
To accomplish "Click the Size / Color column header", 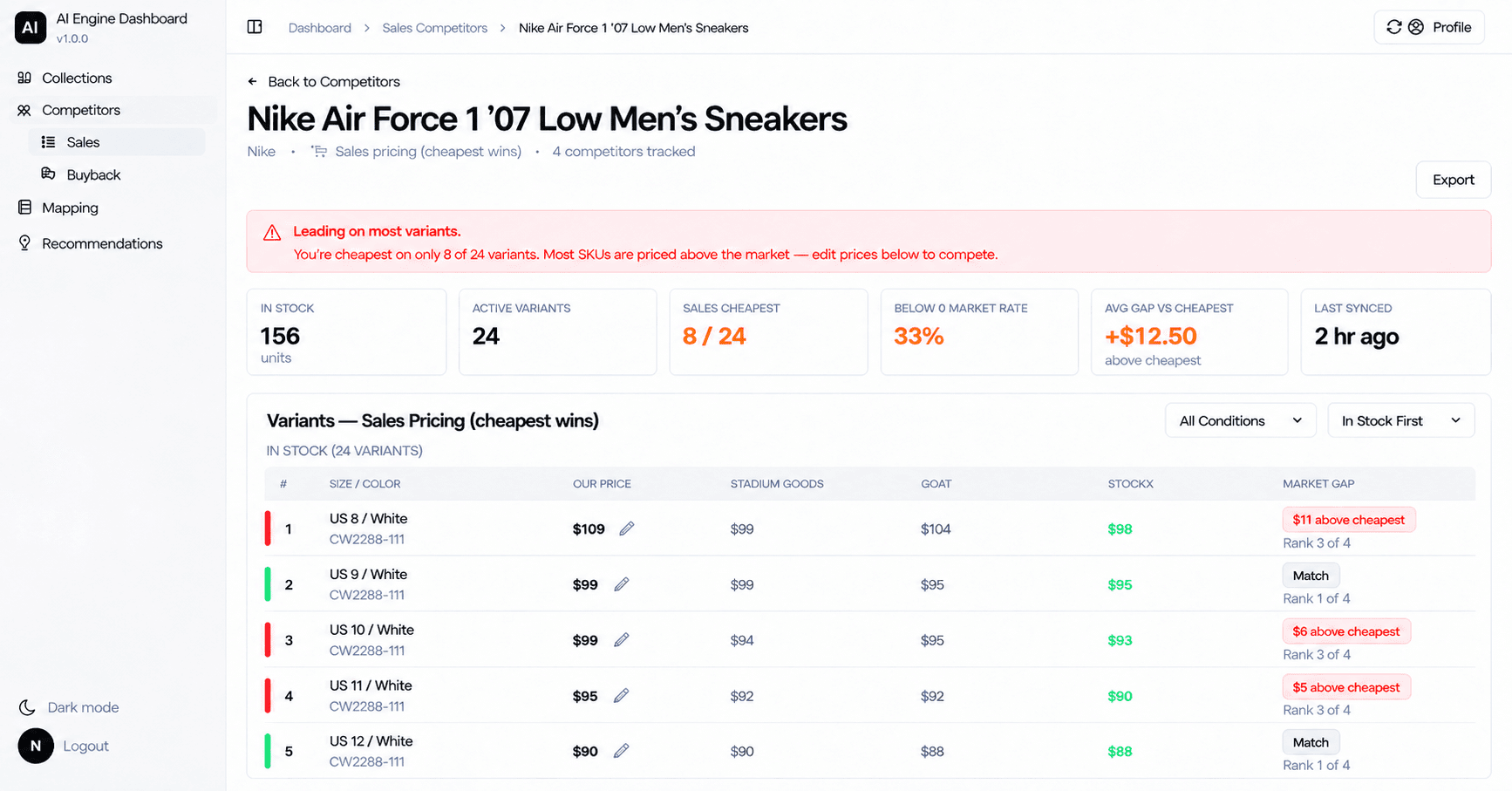I will (x=364, y=484).
